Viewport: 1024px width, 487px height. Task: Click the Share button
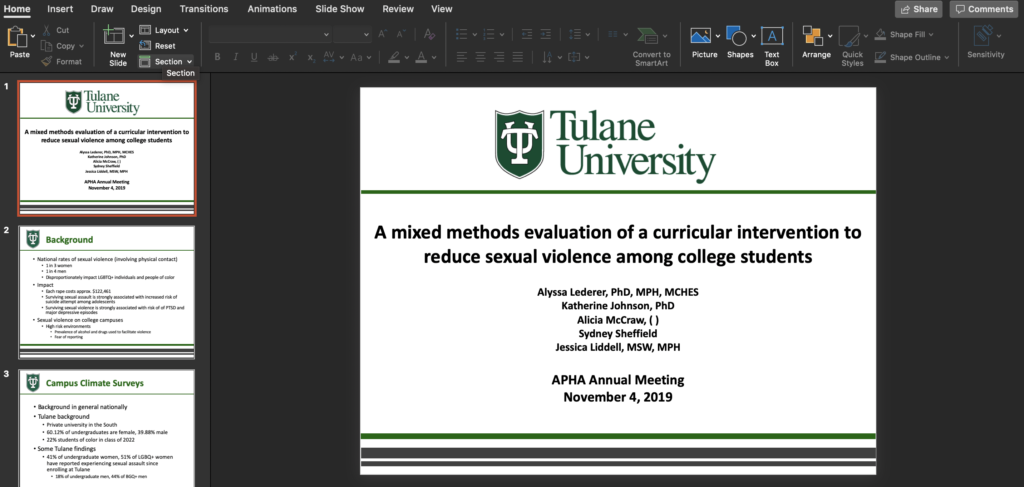tap(918, 9)
